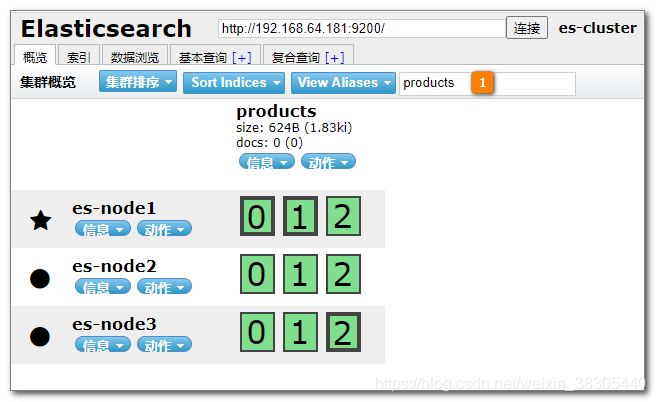Click the es-cluster name label
Viewport: 656px width, 402px height.
pyautogui.click(x=597, y=28)
